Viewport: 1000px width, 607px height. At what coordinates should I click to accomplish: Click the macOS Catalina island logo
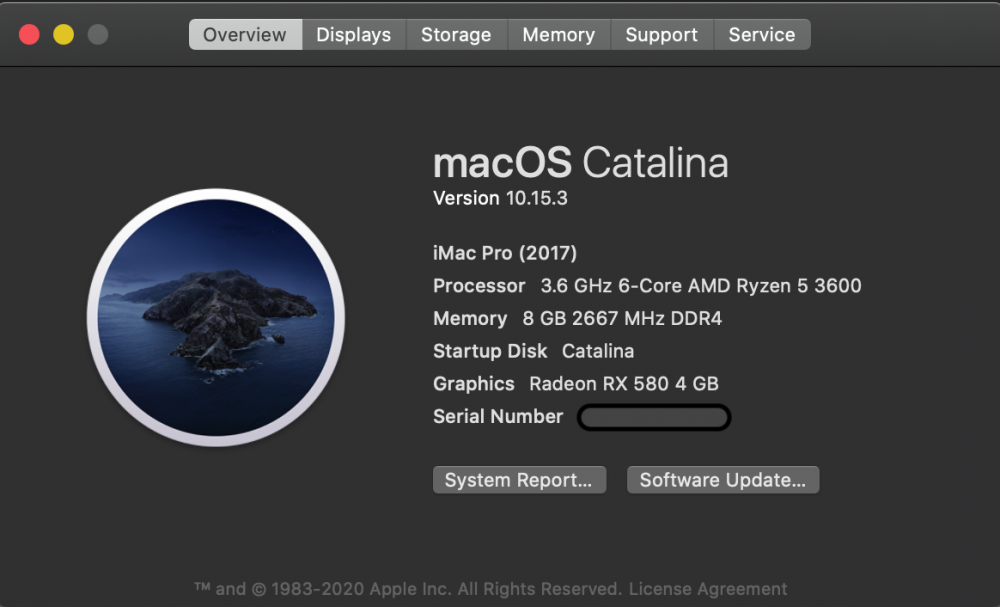click(216, 318)
